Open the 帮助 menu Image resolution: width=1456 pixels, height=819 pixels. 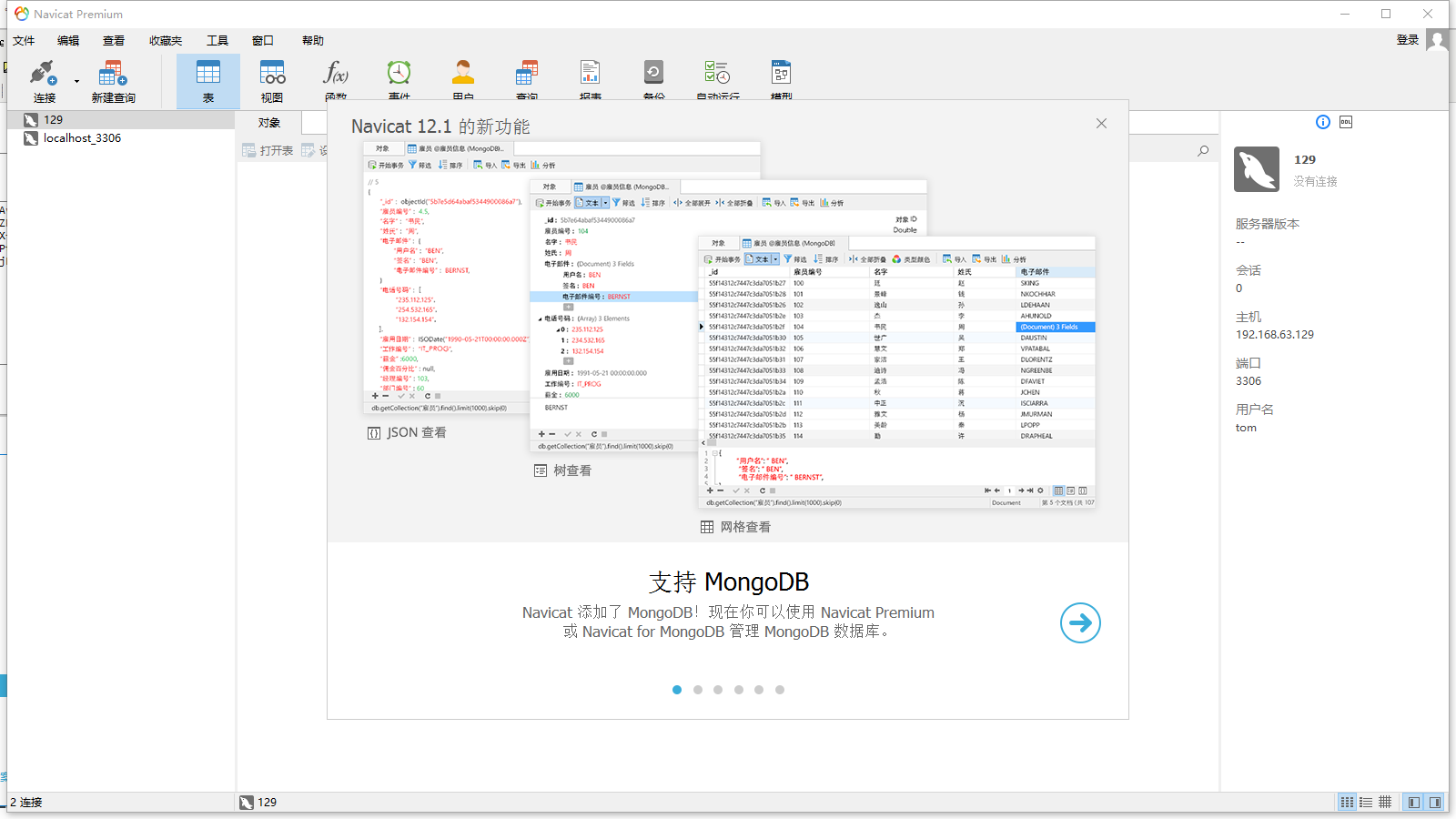pos(313,40)
